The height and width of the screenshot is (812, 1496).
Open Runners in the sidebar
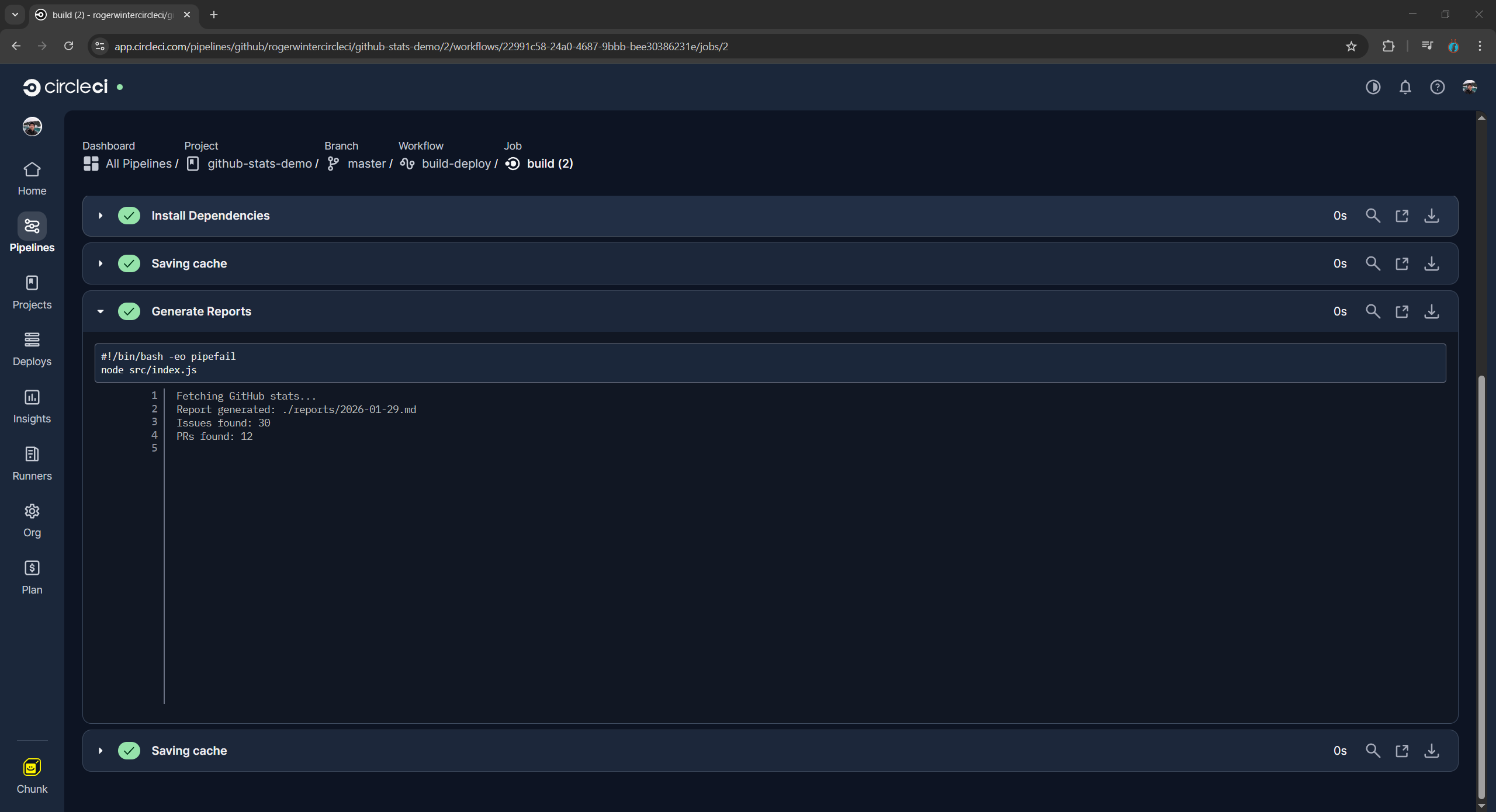[x=32, y=464]
